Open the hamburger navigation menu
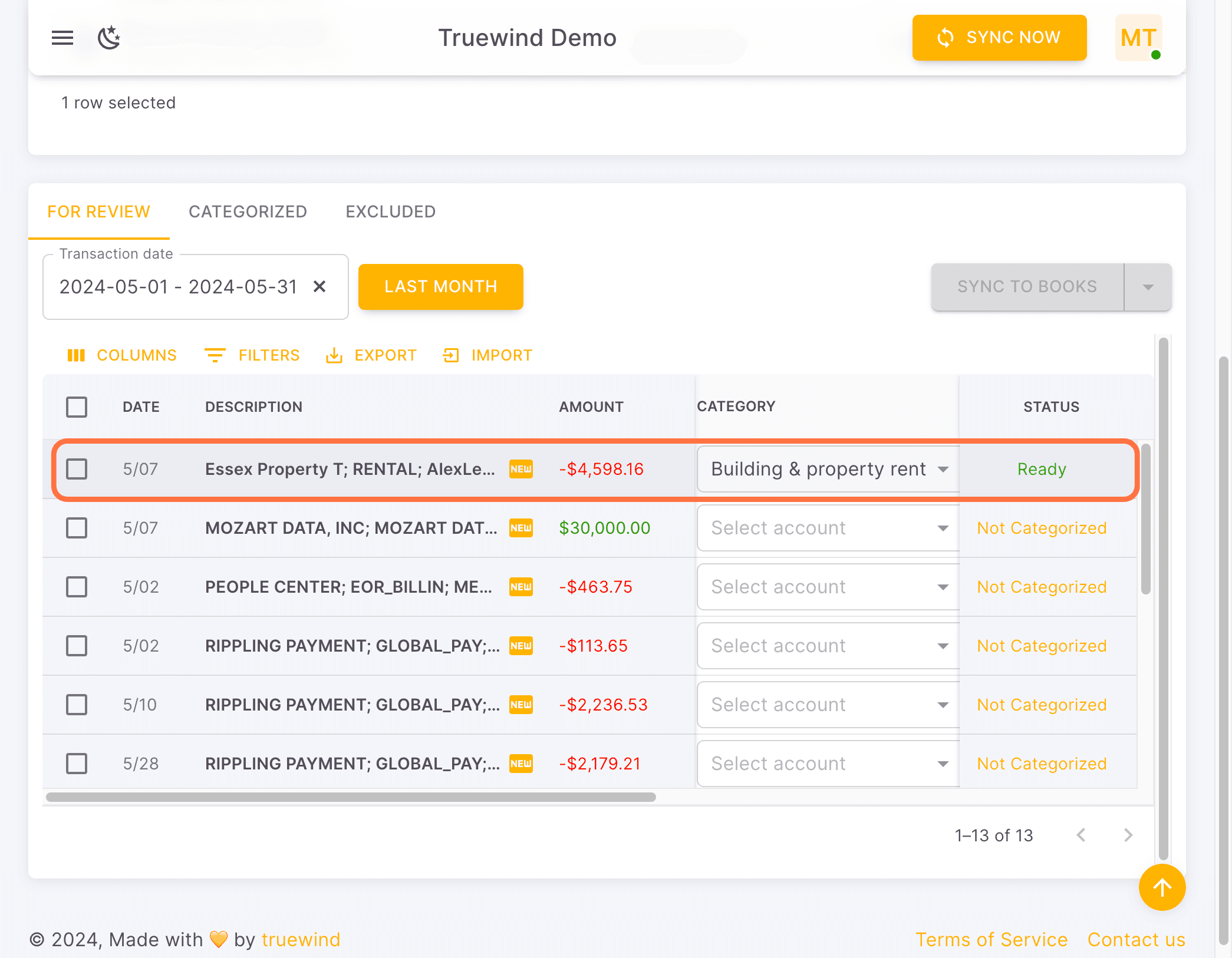 click(x=61, y=37)
